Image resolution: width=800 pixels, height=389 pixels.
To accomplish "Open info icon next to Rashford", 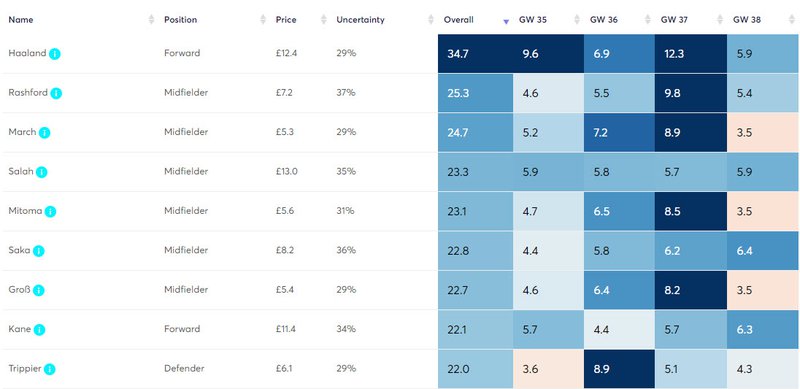I will point(56,93).
